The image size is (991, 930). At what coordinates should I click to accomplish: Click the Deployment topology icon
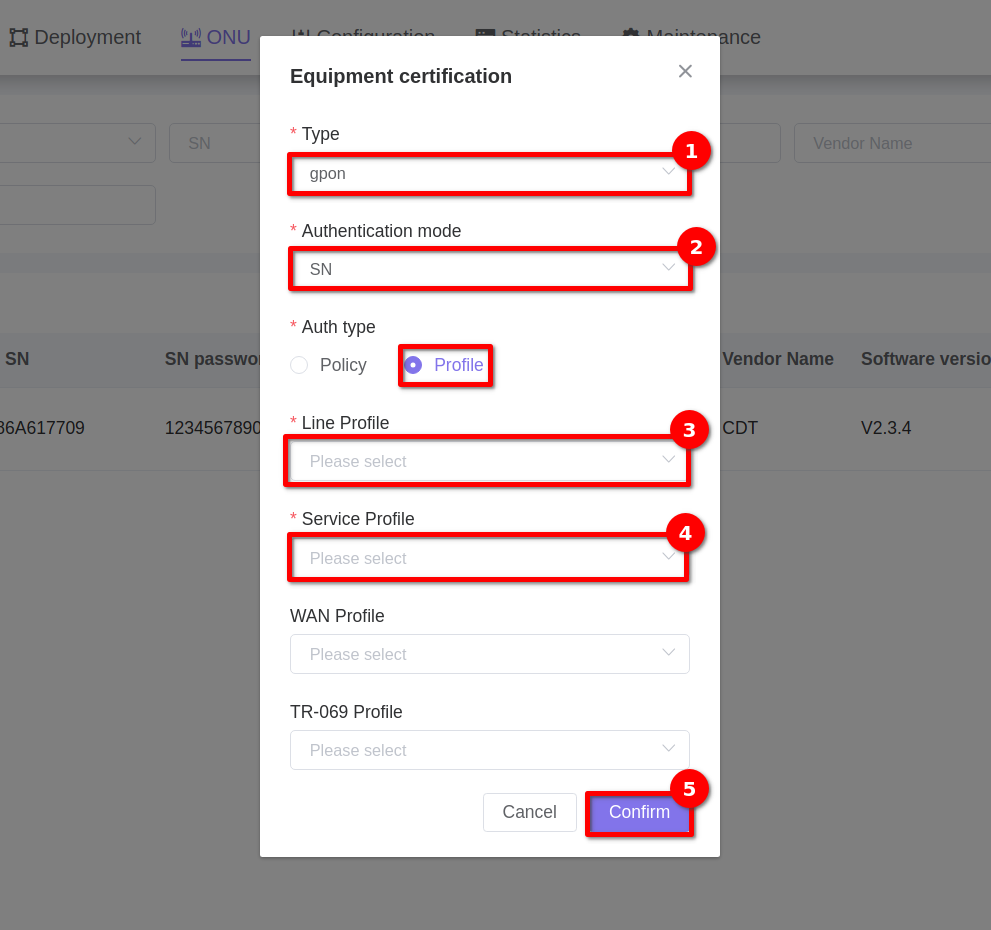coord(18,38)
